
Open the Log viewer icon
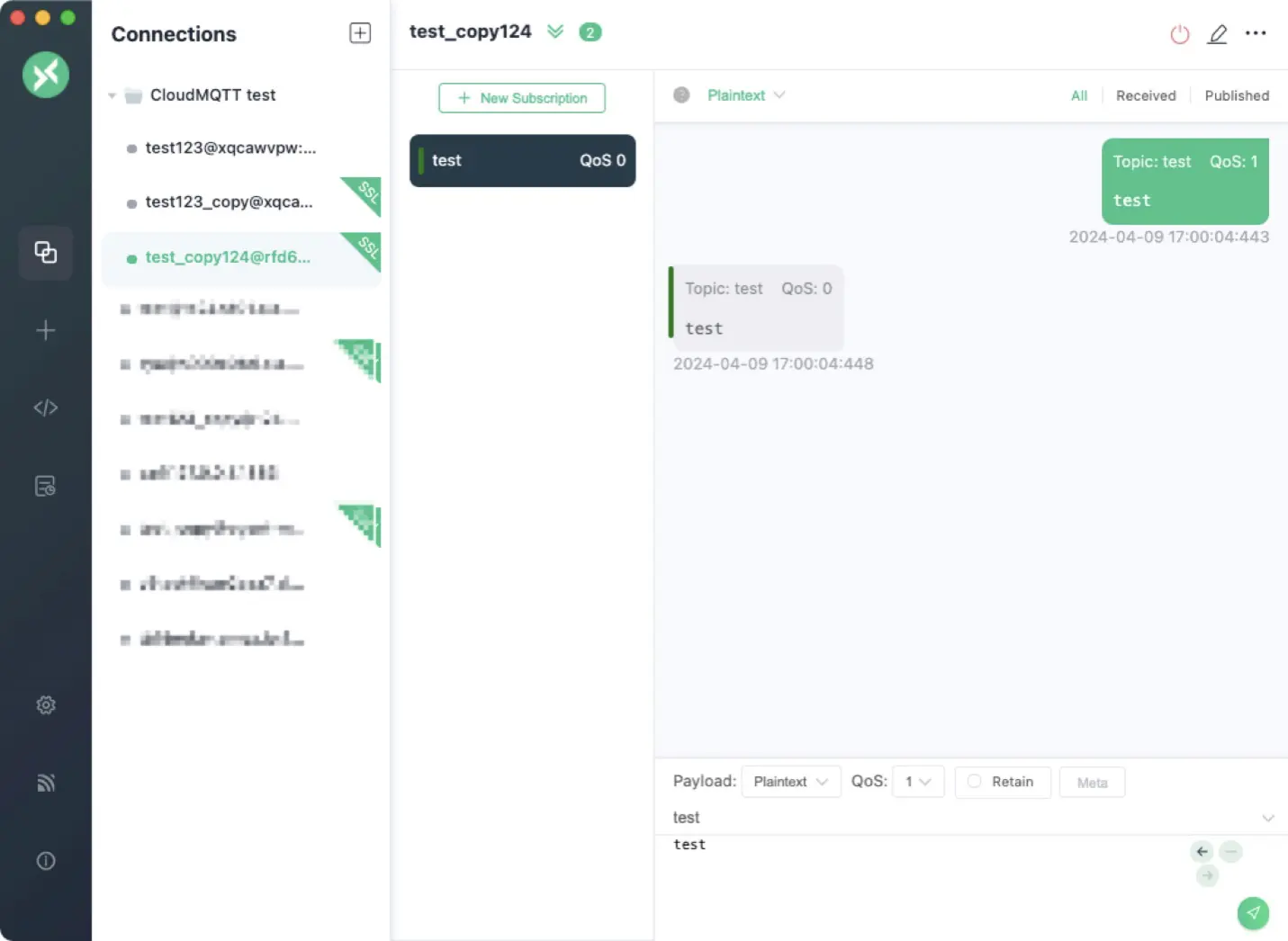point(45,485)
